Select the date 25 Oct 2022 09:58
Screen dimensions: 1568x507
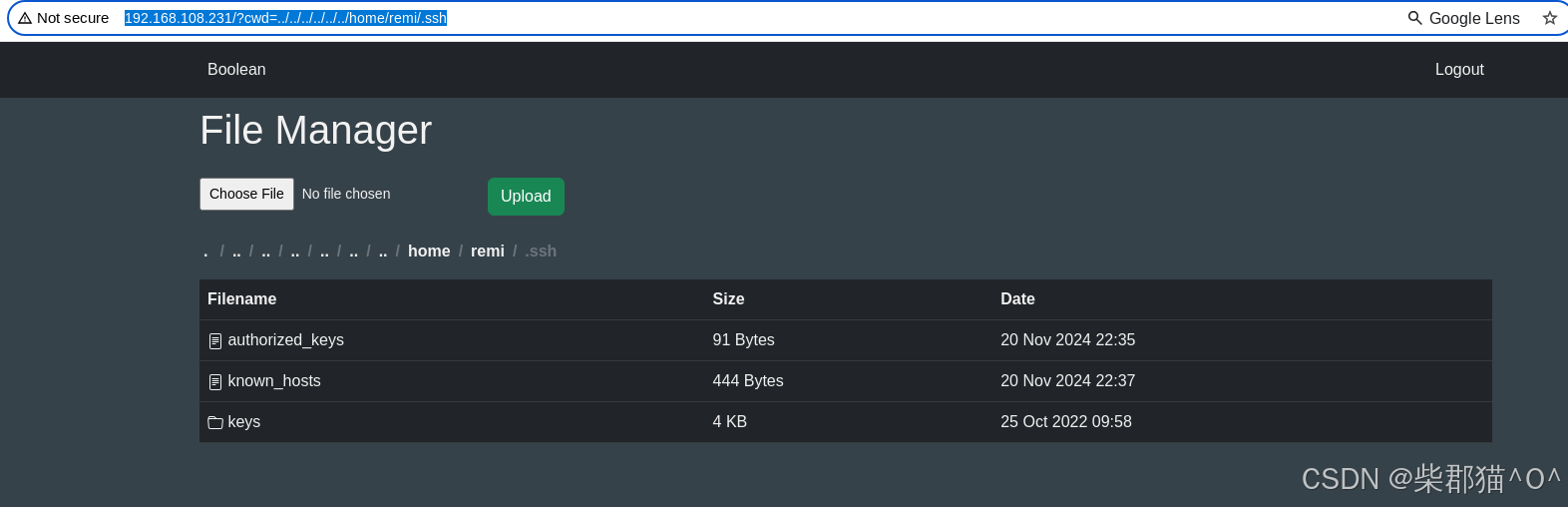pos(1066,422)
